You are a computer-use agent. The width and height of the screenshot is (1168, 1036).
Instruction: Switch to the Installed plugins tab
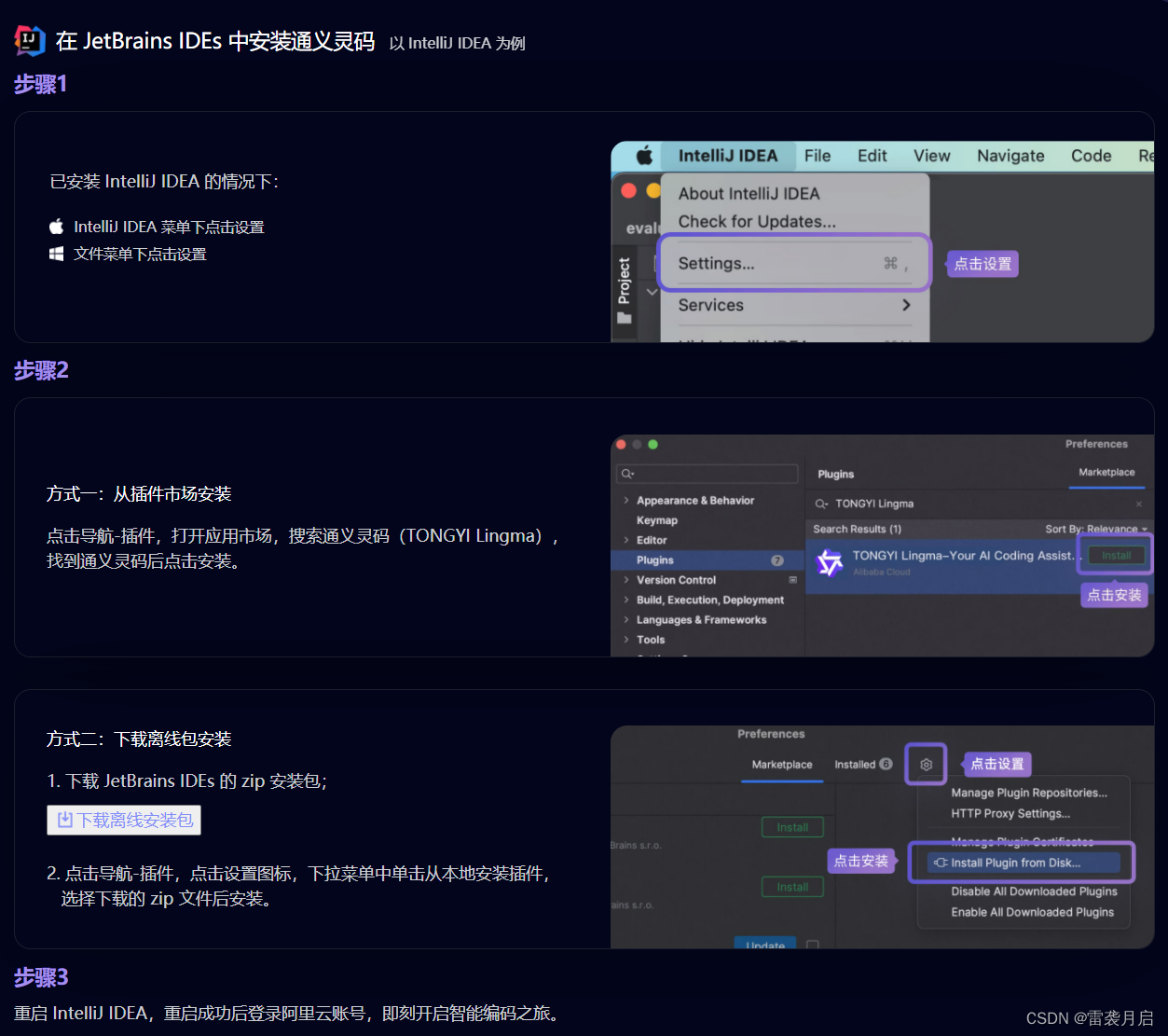[855, 765]
